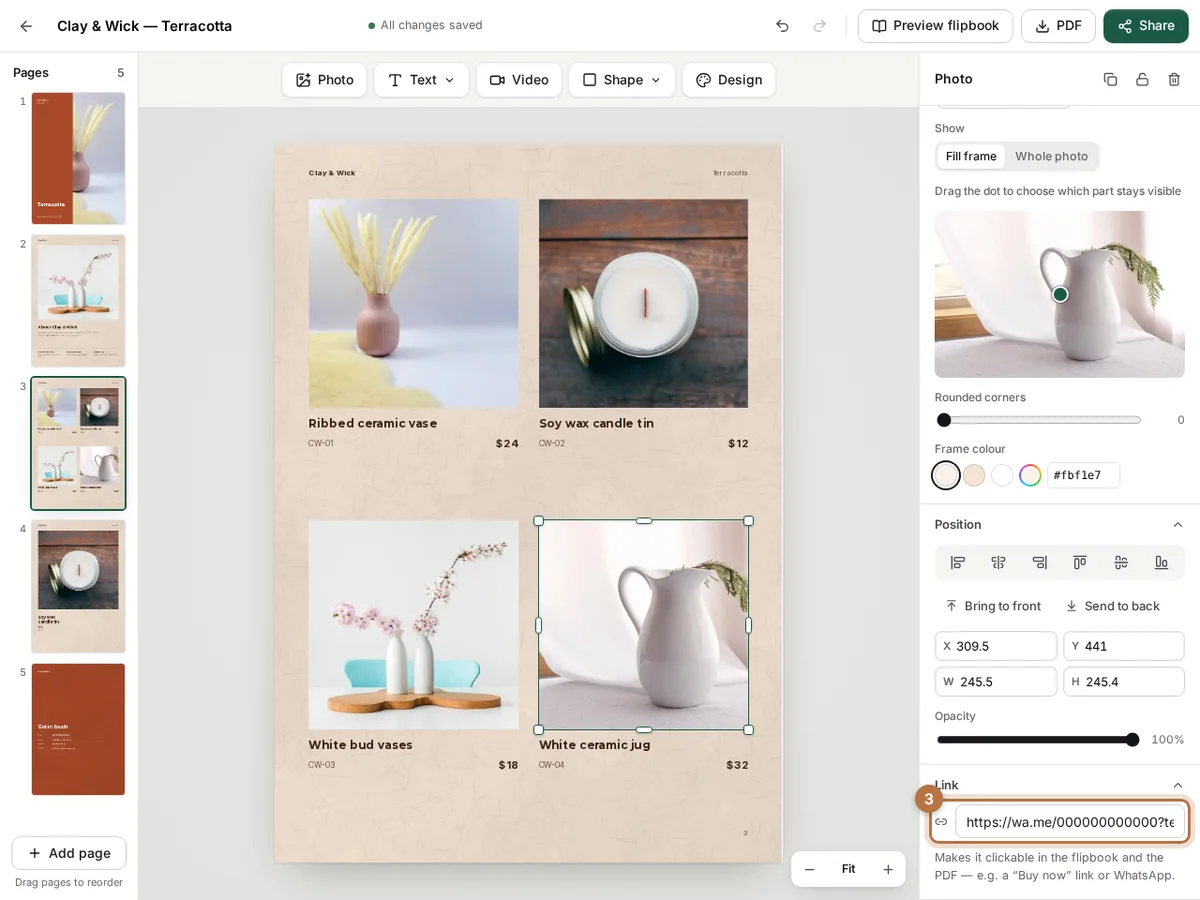Open page 4 thumbnail in Pages panel
Viewport: 1200px width, 900px height.
coord(78,586)
